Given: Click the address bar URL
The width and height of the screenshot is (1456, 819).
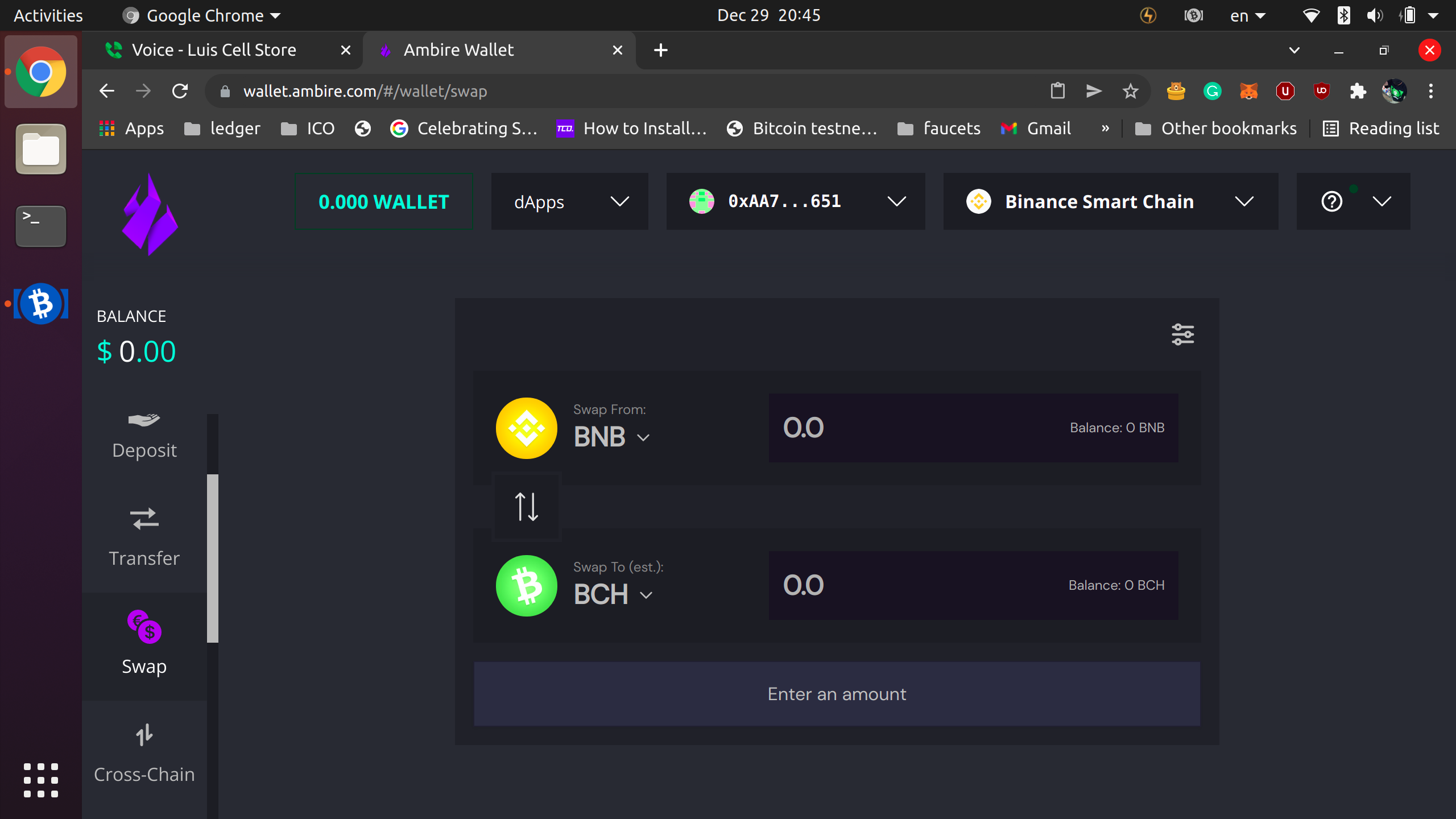Looking at the screenshot, I should click(x=365, y=91).
